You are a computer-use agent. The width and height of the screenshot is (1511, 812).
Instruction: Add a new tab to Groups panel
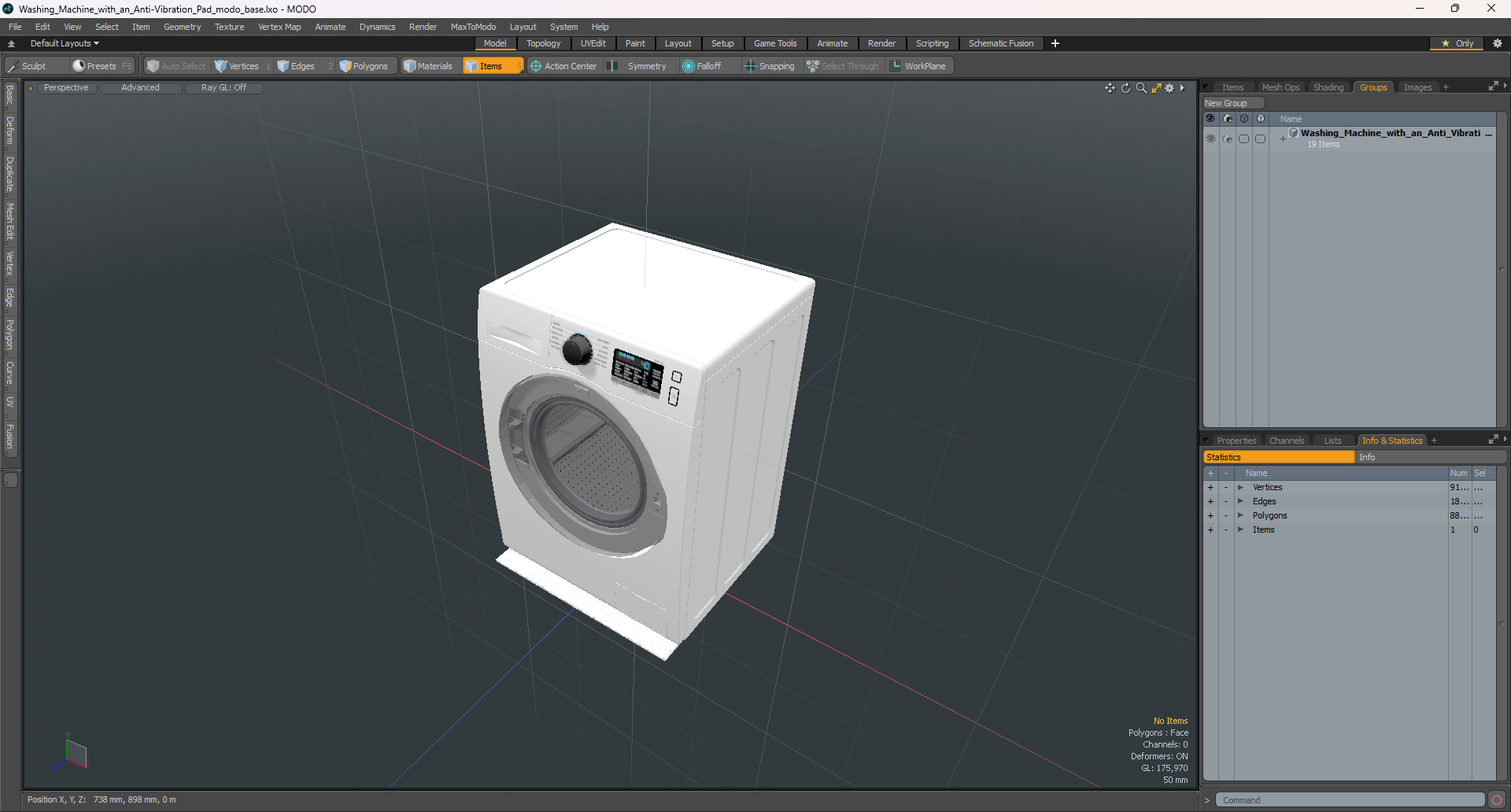tap(1446, 87)
